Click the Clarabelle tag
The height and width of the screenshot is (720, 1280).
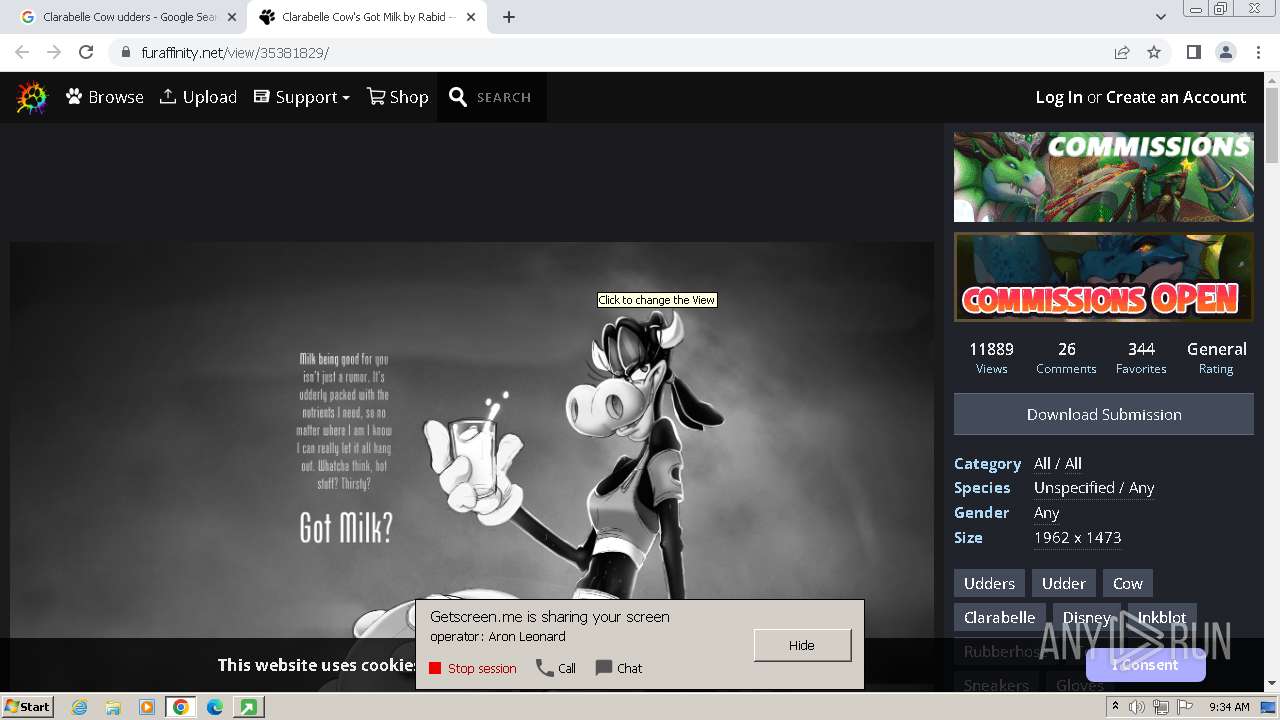pos(1000,617)
